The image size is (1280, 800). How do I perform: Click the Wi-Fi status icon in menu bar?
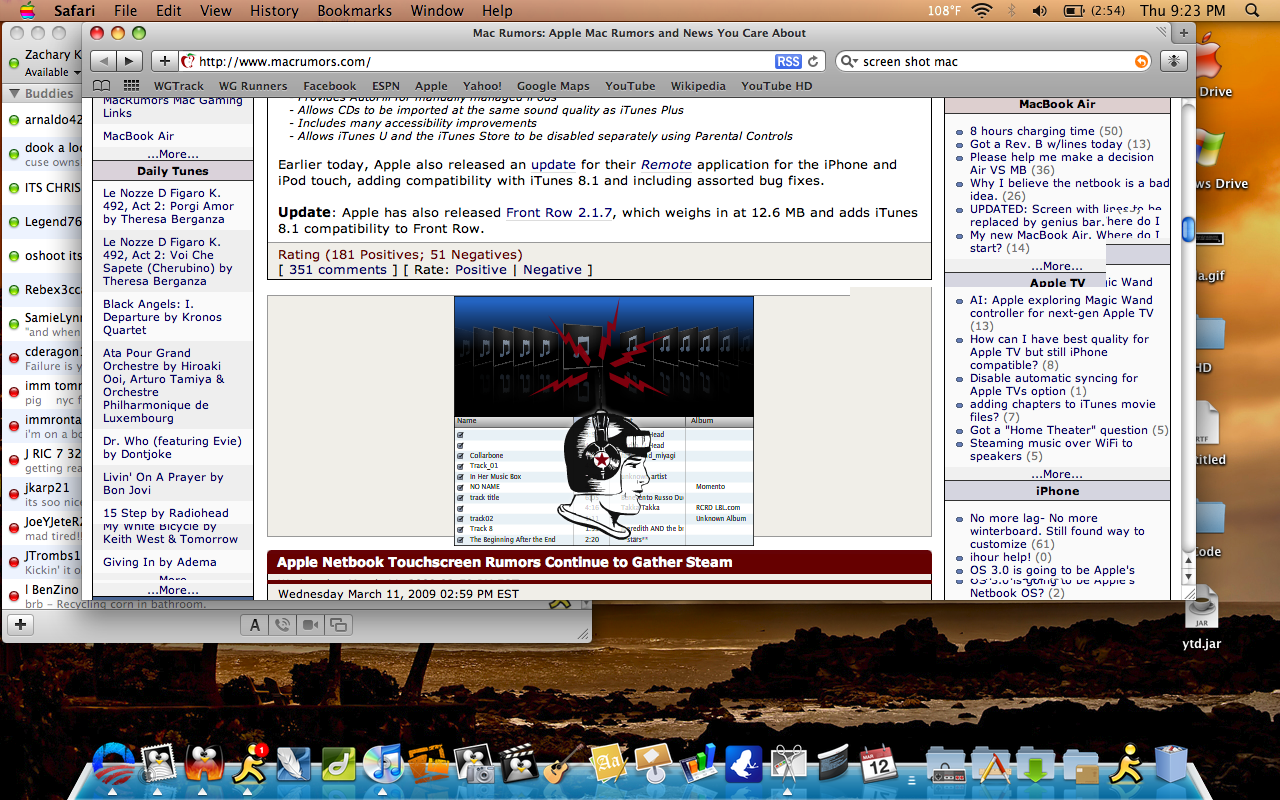point(982,11)
